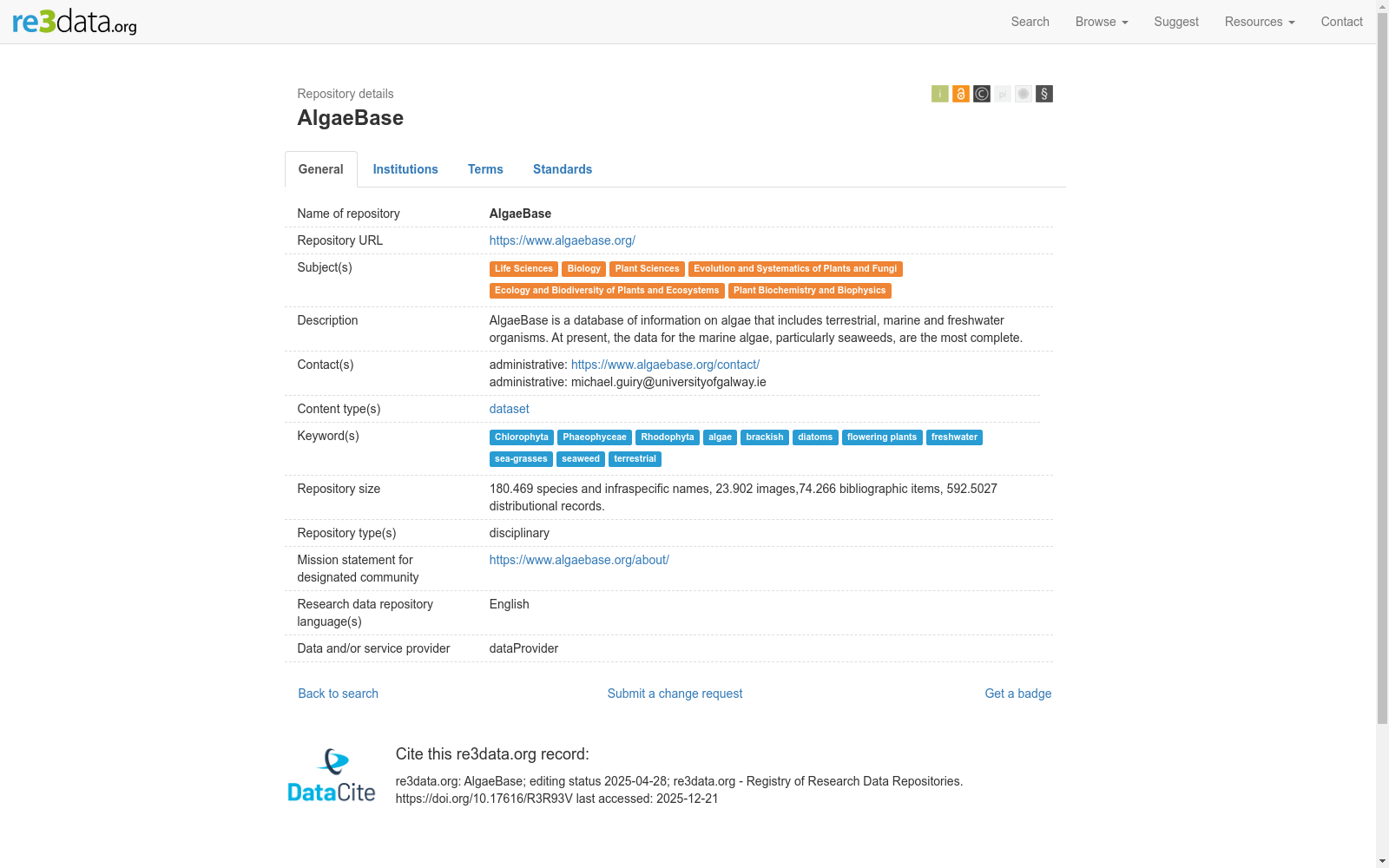Click the greyed-out certificate seal icon
The width and height of the screenshot is (1389, 868).
coord(1023,94)
